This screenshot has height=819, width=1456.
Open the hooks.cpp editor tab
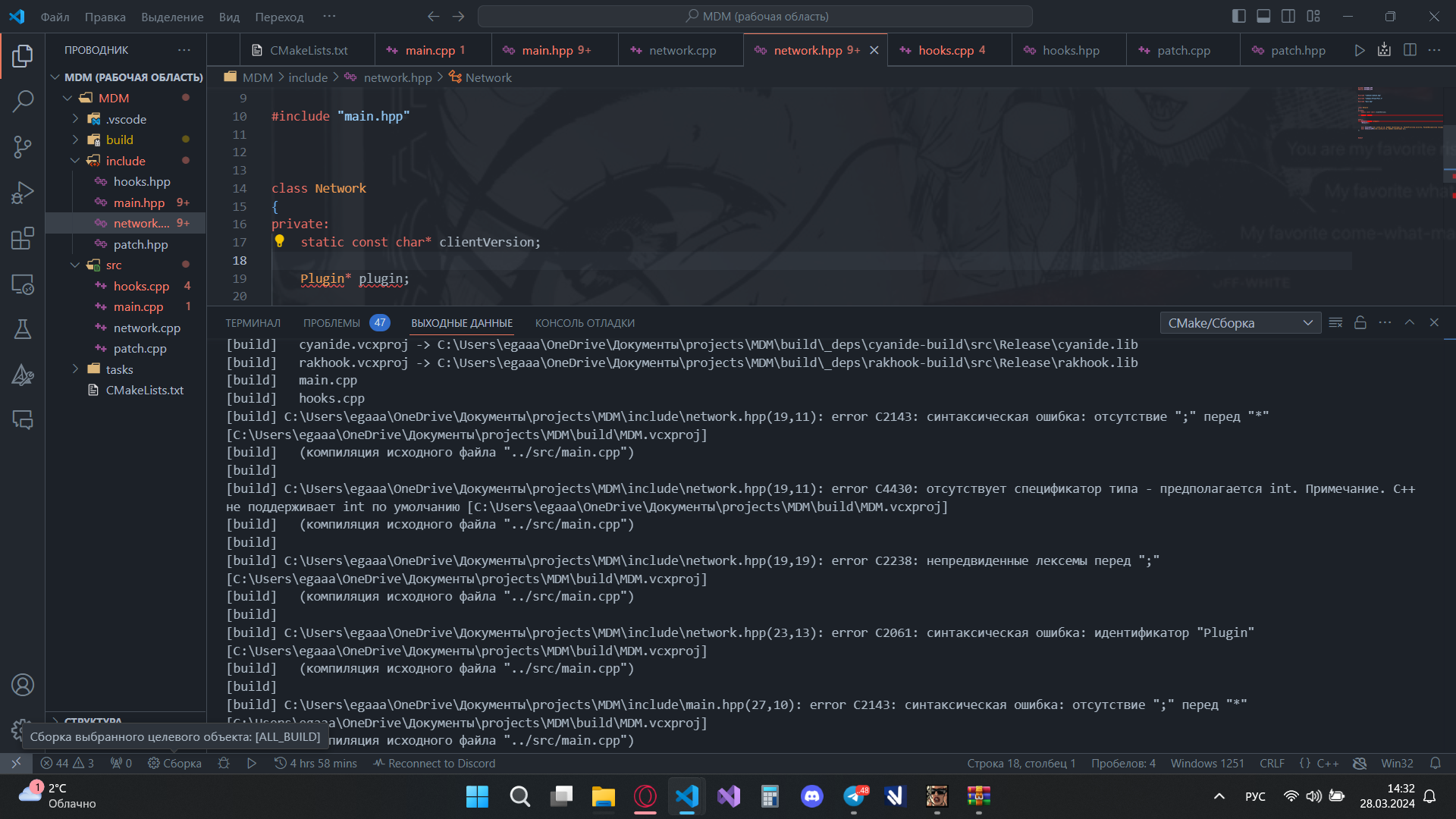pos(946,50)
